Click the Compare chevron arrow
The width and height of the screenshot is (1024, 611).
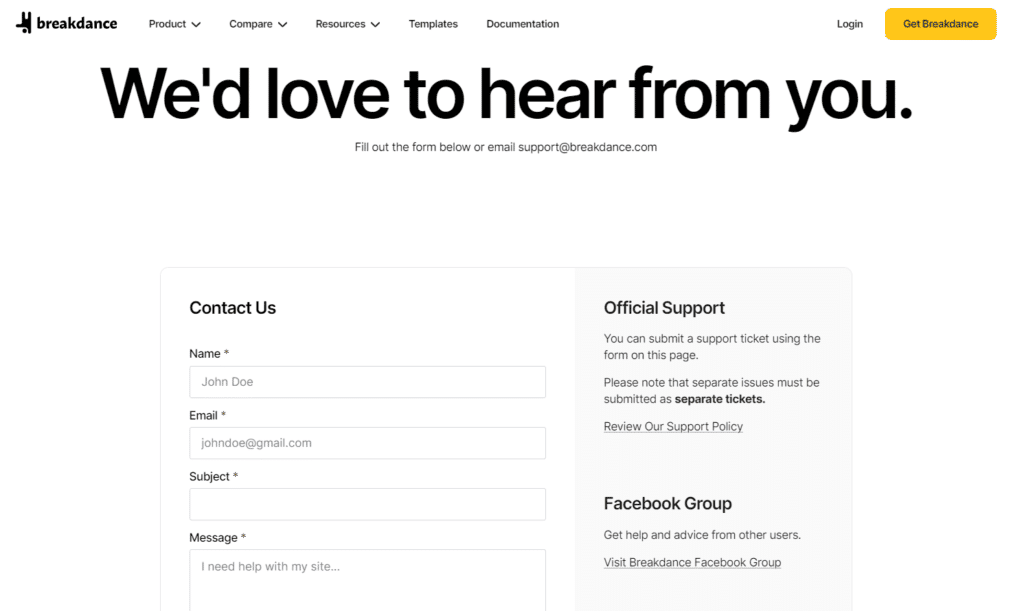pyautogui.click(x=283, y=25)
